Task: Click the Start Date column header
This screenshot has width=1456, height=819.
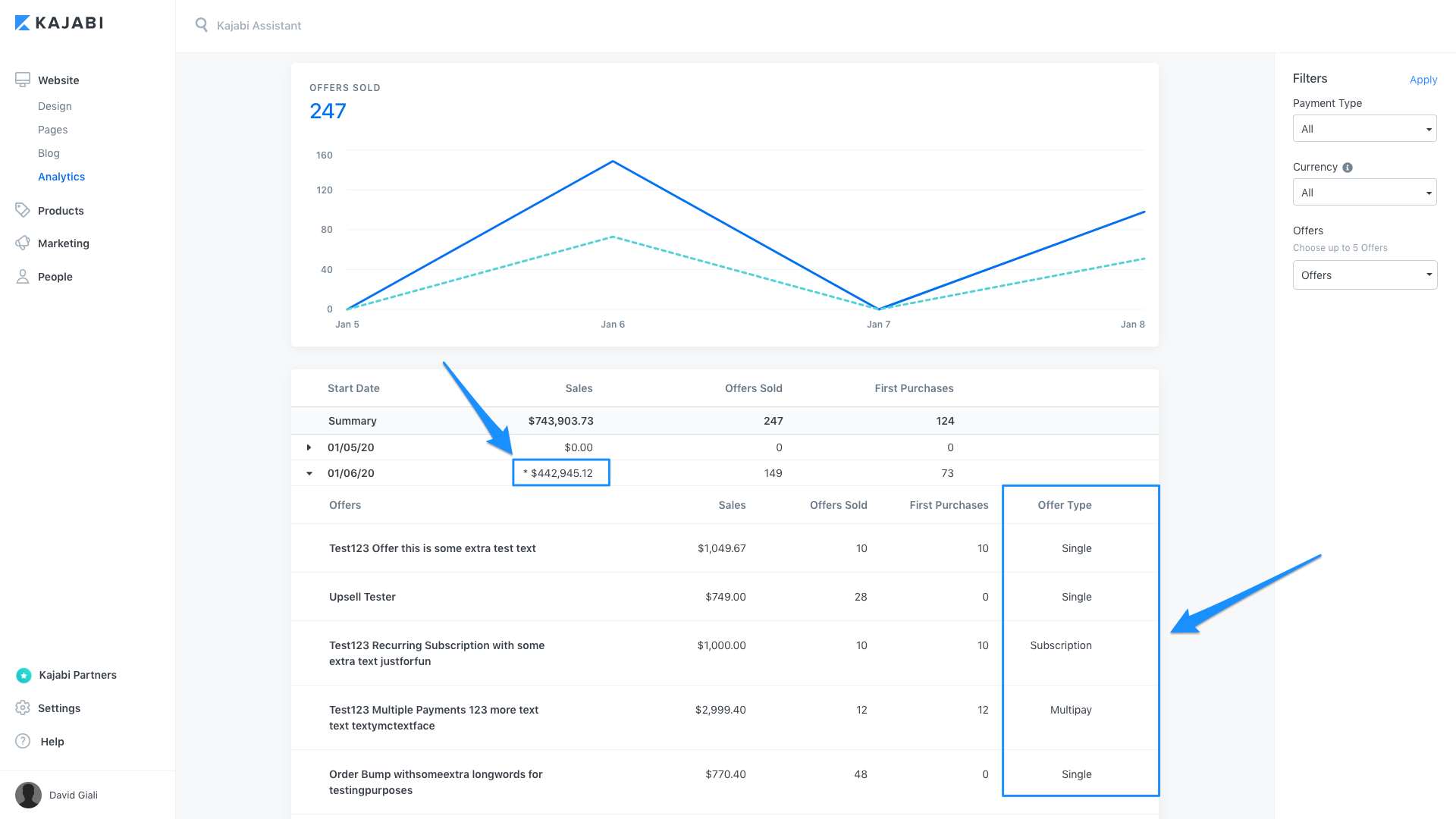Action: click(353, 388)
